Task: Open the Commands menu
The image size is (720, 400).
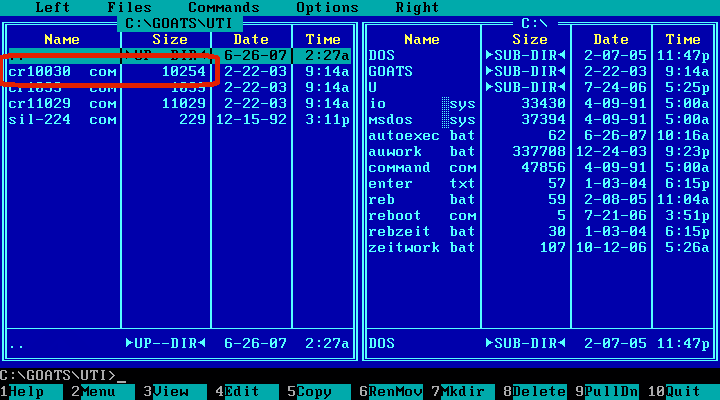Action: (x=224, y=8)
